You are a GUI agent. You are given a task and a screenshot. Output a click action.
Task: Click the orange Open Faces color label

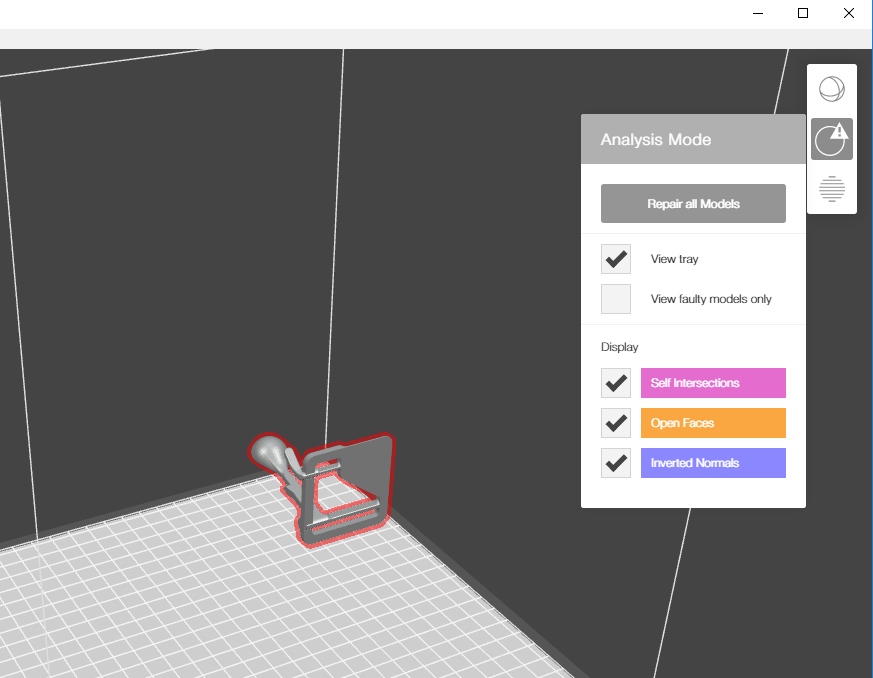[x=713, y=423]
